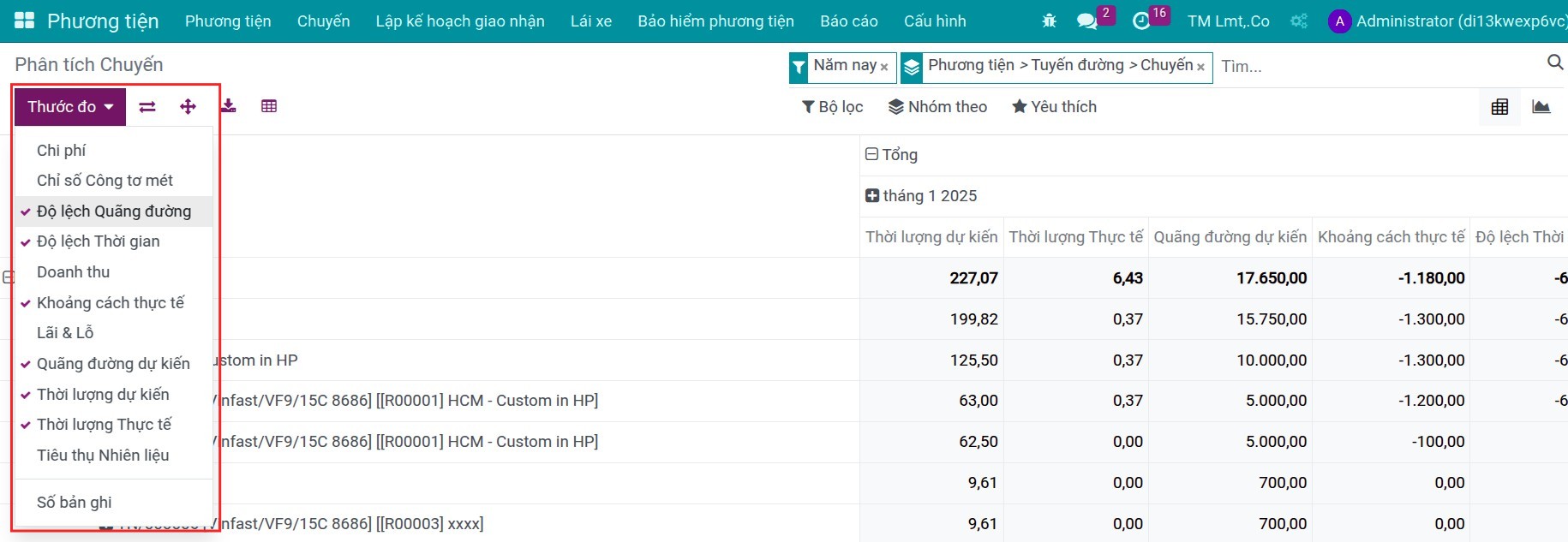Select the Chi phí measure

(114, 151)
